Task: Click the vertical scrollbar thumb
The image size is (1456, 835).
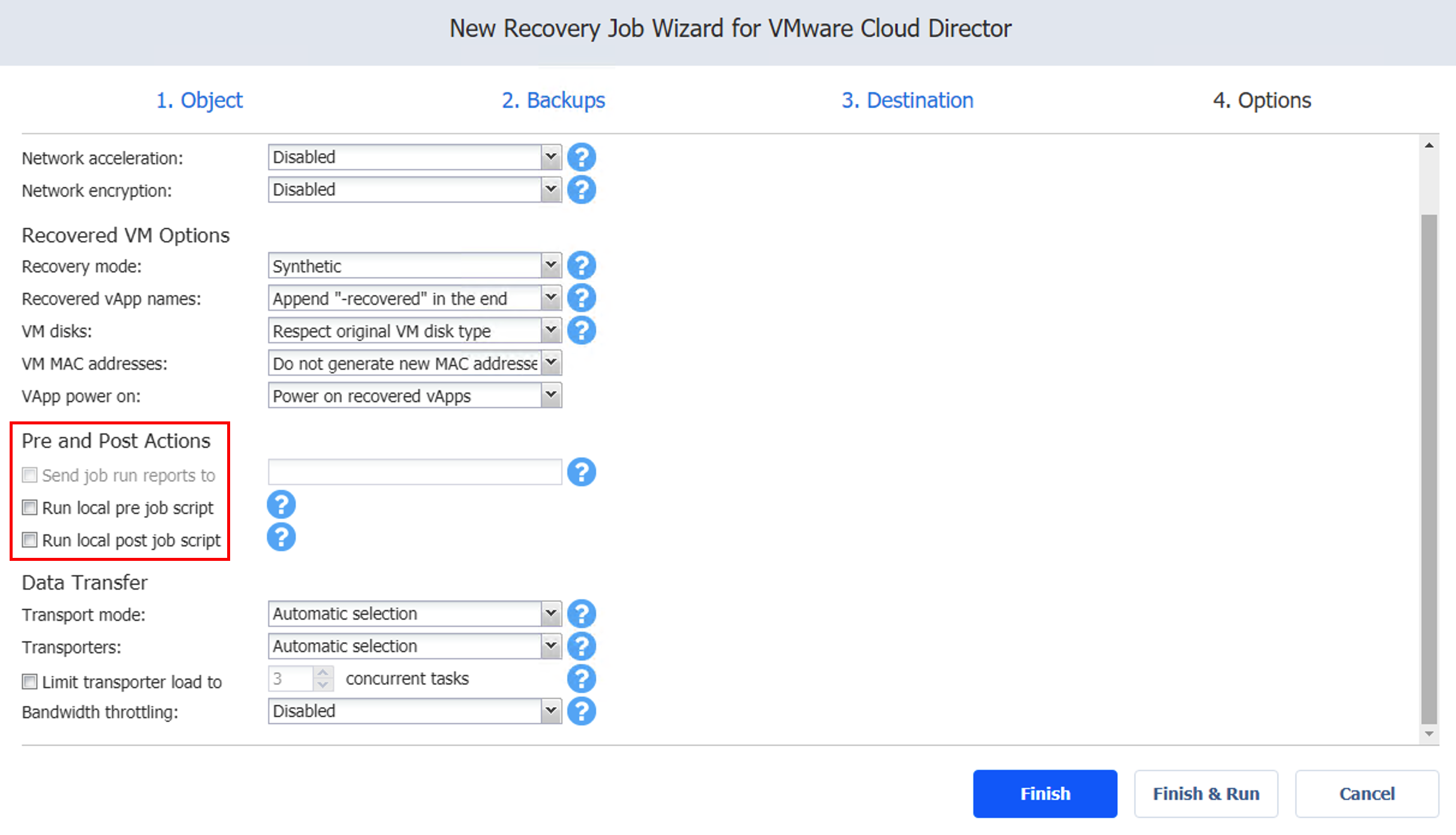Action: [x=1430, y=469]
